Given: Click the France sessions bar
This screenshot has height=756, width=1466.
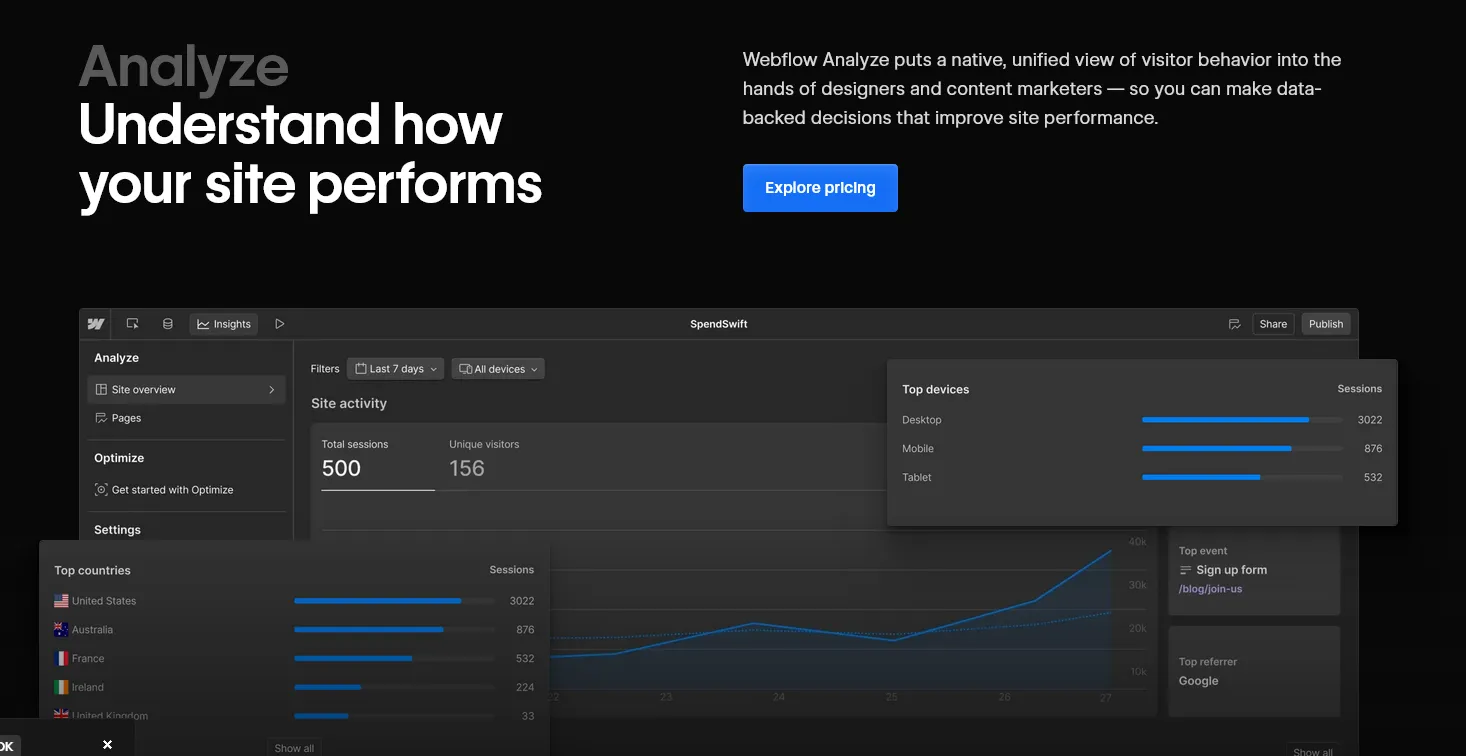Looking at the screenshot, I should click(394, 658).
